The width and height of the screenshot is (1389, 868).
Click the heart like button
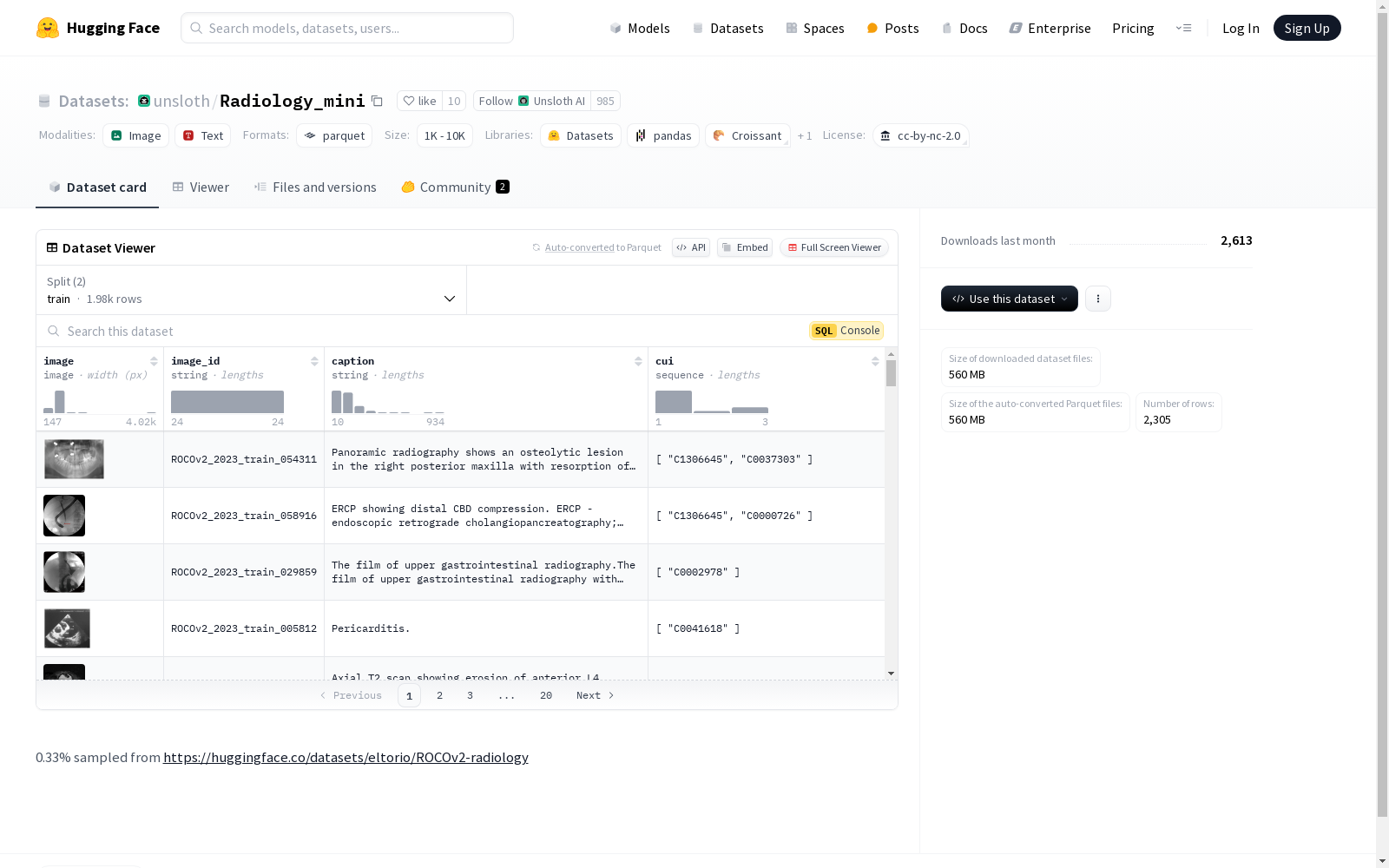(x=420, y=101)
